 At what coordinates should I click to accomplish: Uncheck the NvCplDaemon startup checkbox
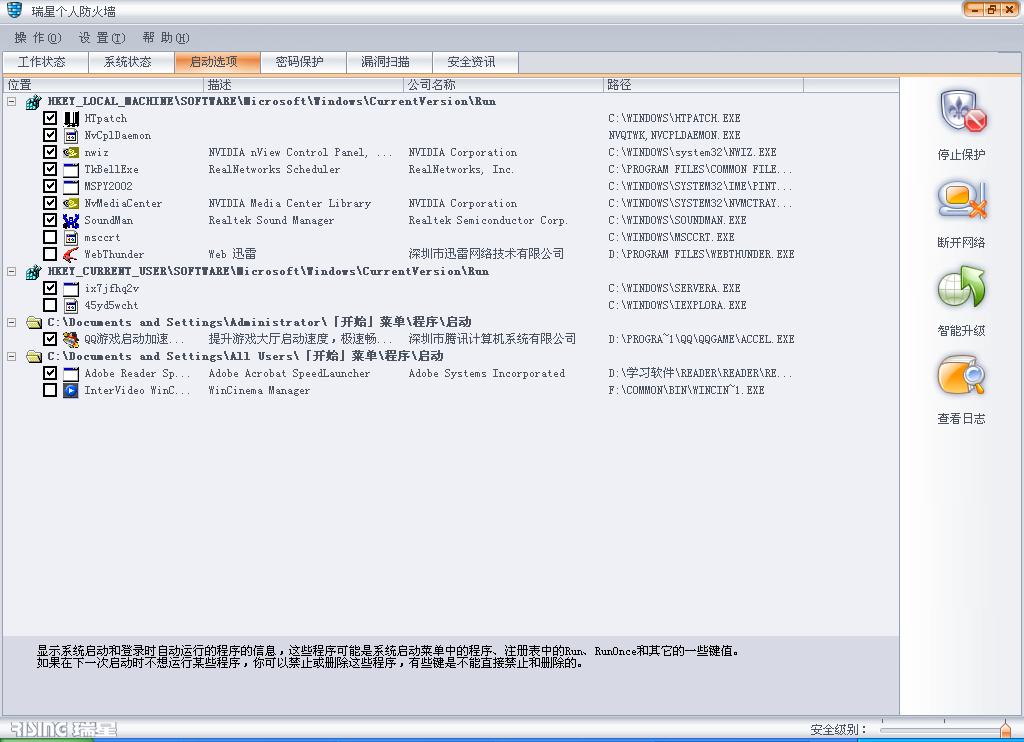pos(50,135)
